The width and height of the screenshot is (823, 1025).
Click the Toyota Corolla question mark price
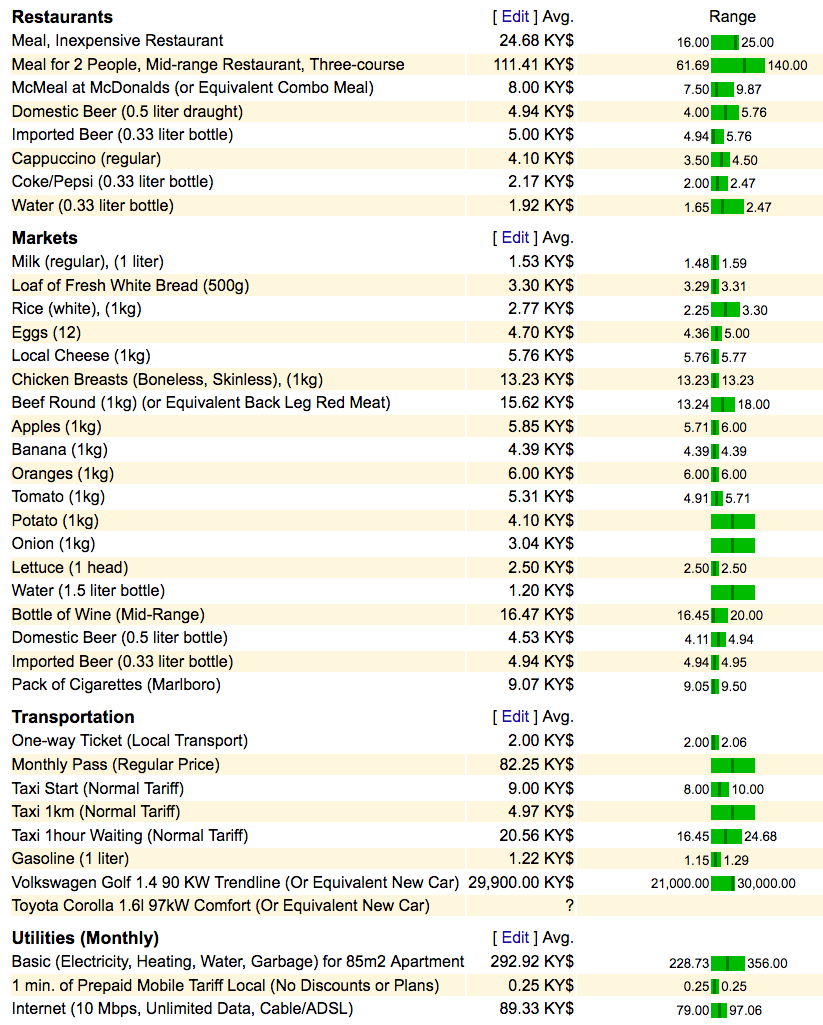(x=569, y=906)
